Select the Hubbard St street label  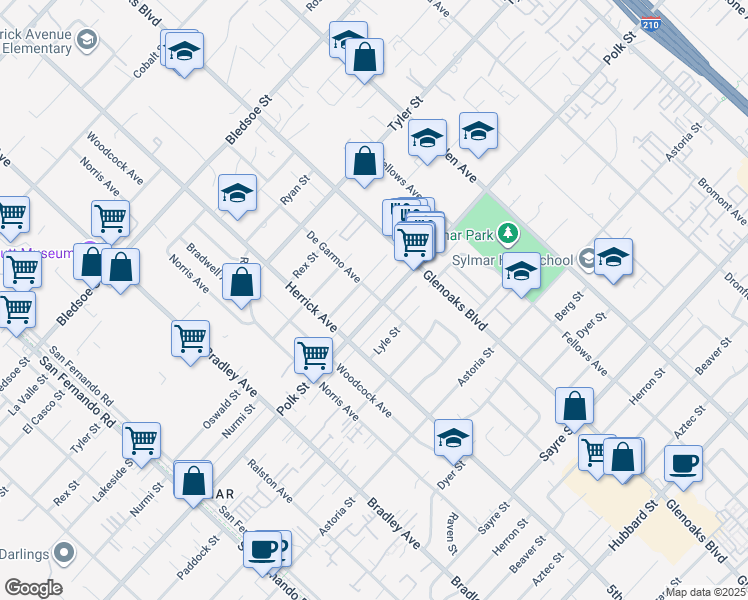click(633, 526)
